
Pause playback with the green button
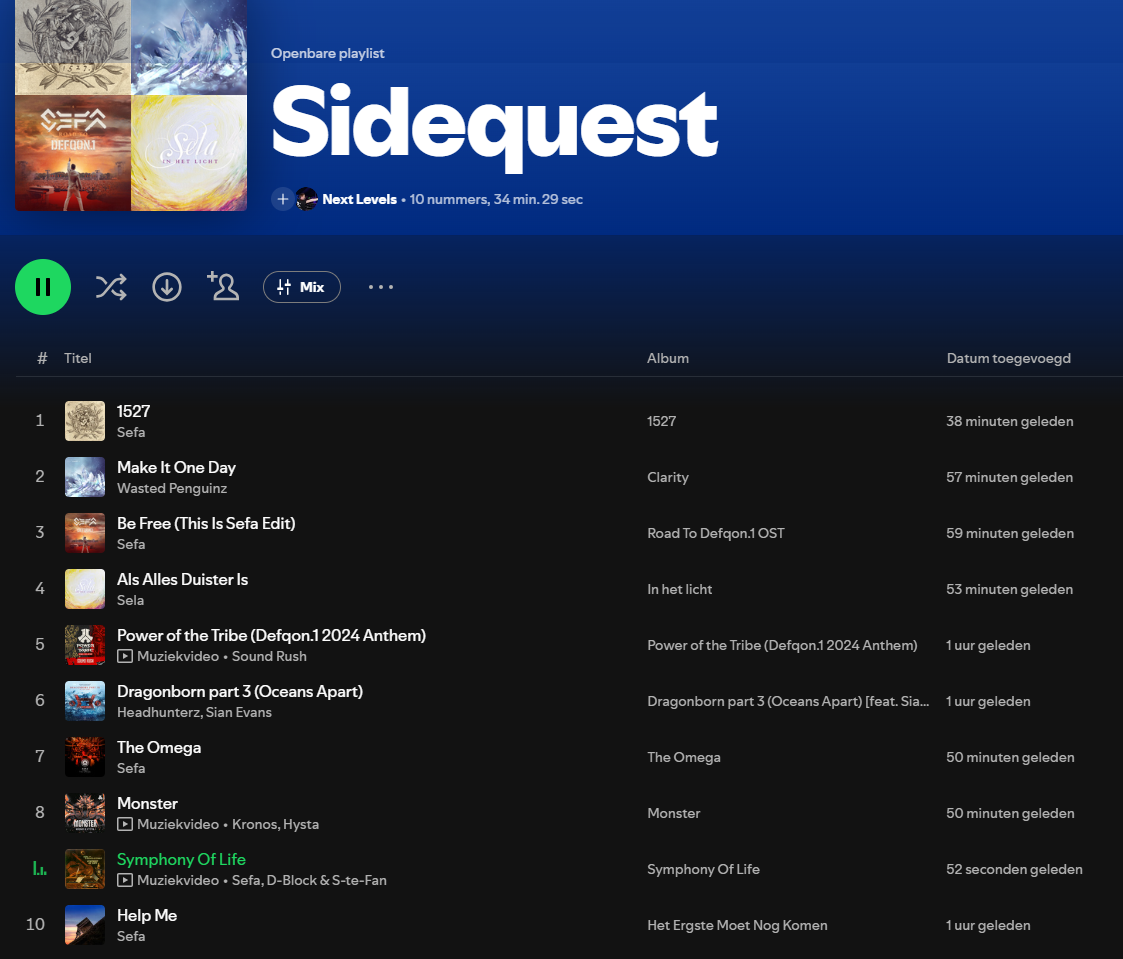tap(43, 287)
